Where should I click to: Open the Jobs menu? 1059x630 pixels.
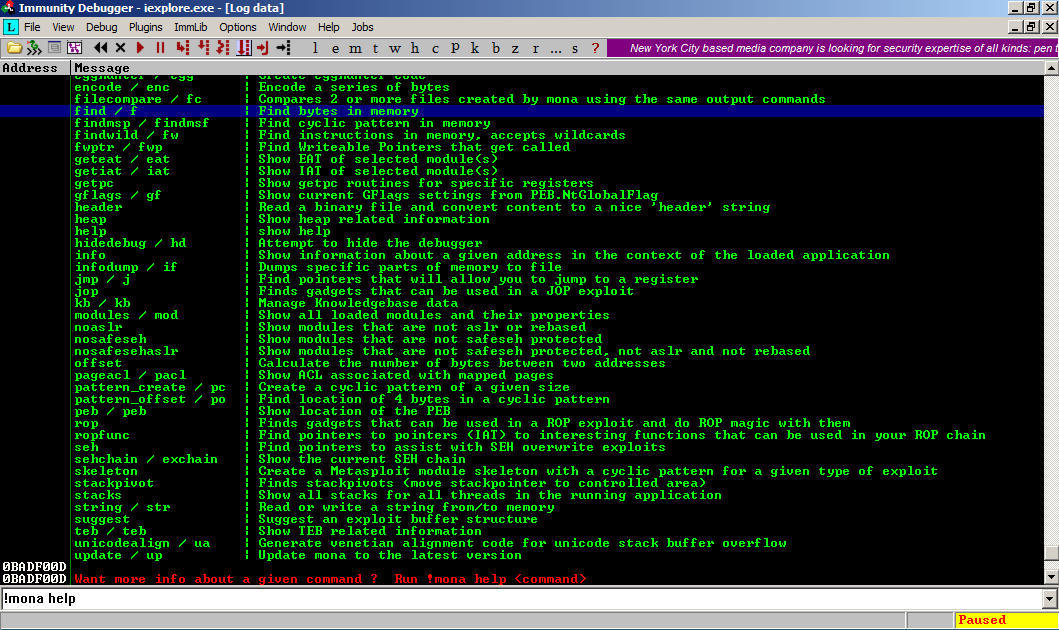coord(362,27)
